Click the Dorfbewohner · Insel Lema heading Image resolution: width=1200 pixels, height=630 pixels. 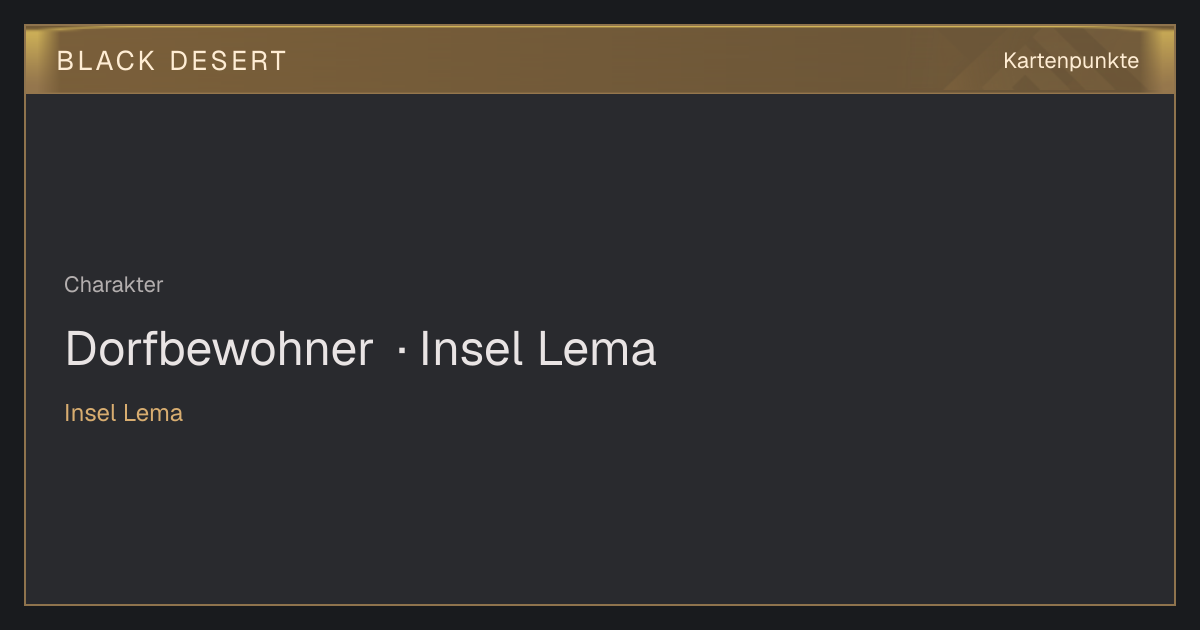(x=360, y=349)
